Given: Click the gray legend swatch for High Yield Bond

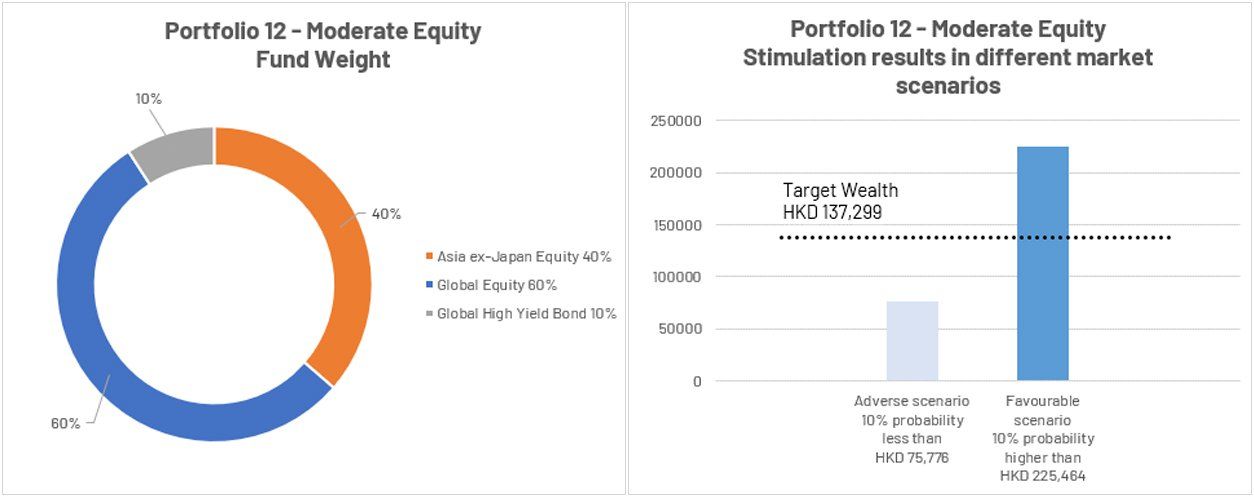Looking at the screenshot, I should pyautogui.click(x=430, y=314).
